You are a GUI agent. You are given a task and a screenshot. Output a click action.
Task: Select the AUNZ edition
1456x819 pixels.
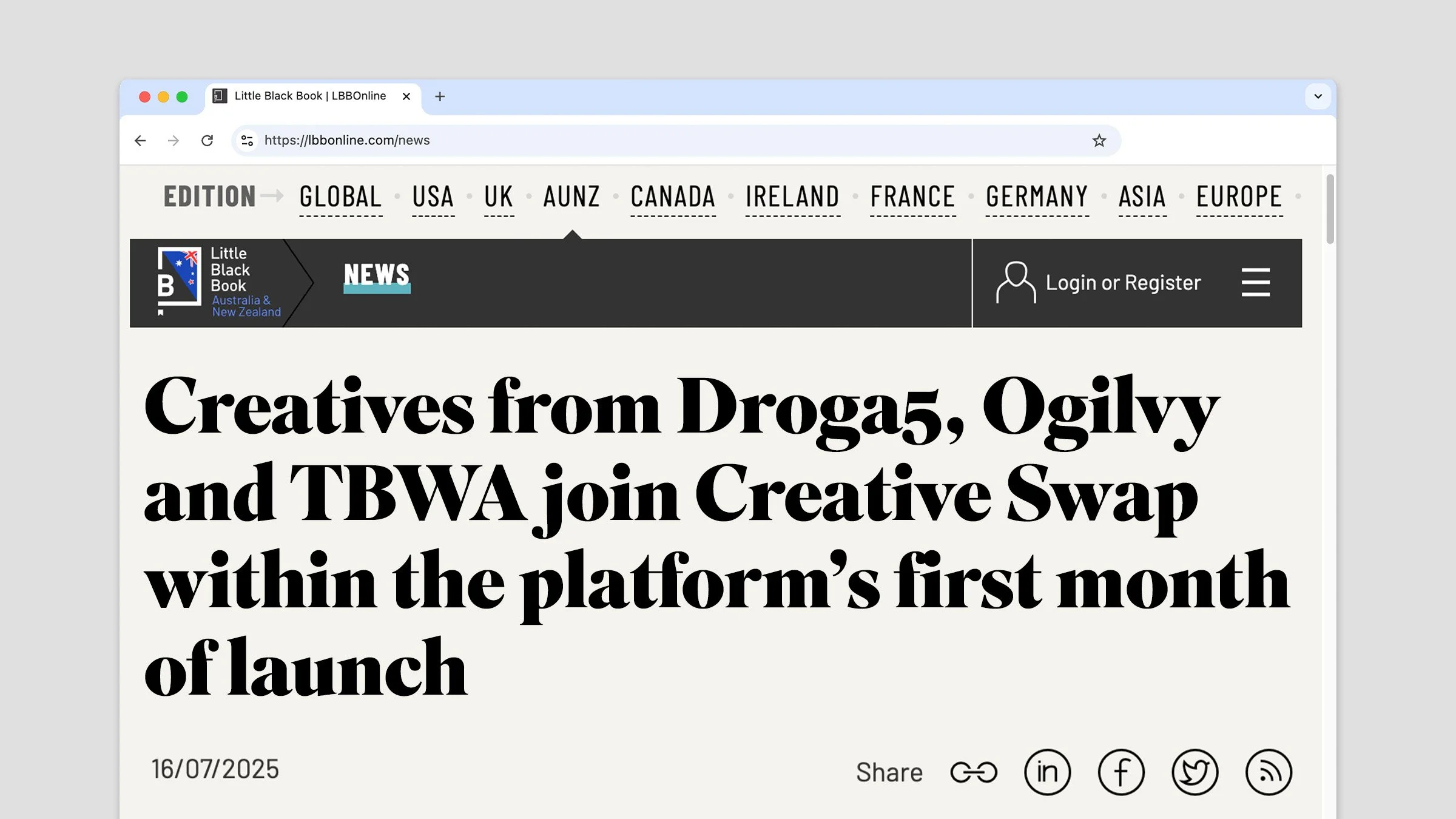click(x=571, y=197)
